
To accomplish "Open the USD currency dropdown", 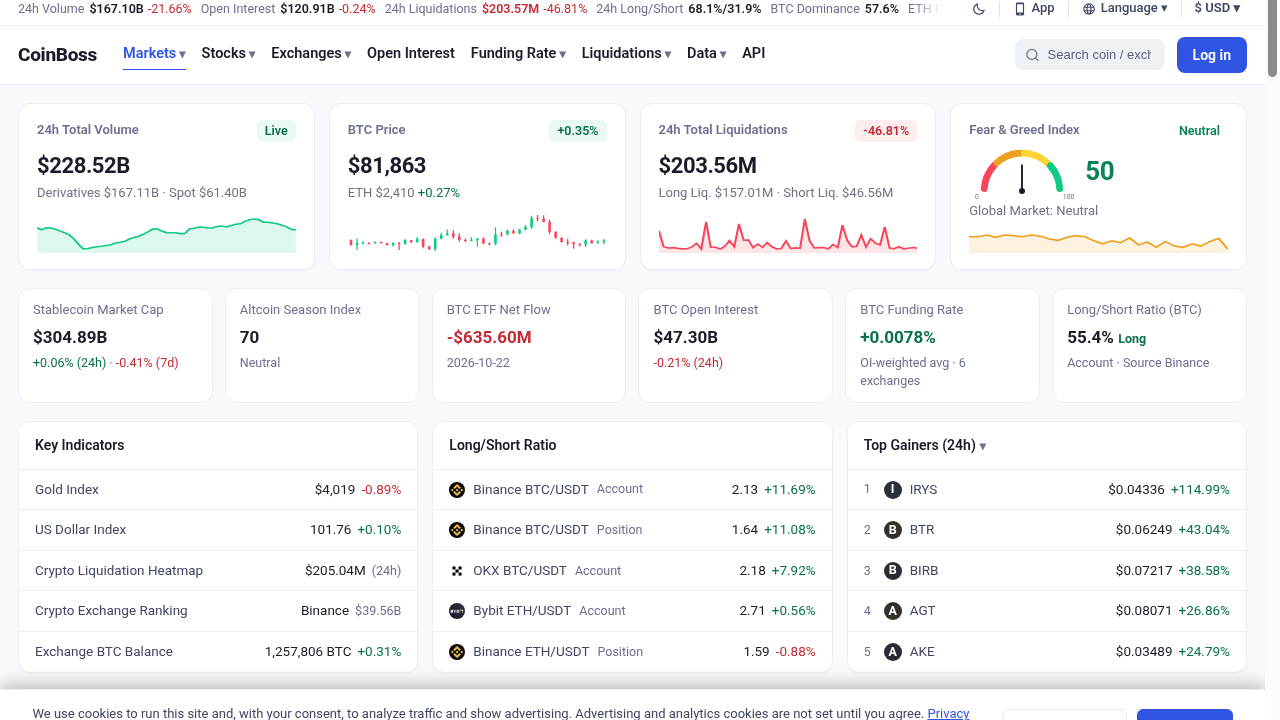I will 1217,8.
